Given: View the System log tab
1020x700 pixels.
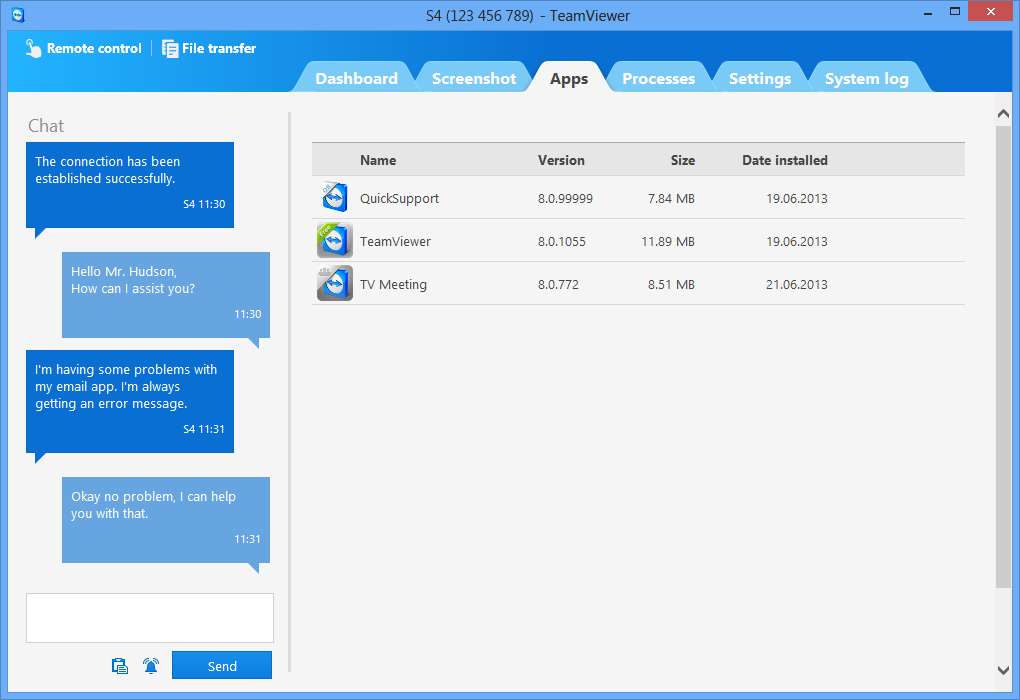Looking at the screenshot, I should point(866,78).
